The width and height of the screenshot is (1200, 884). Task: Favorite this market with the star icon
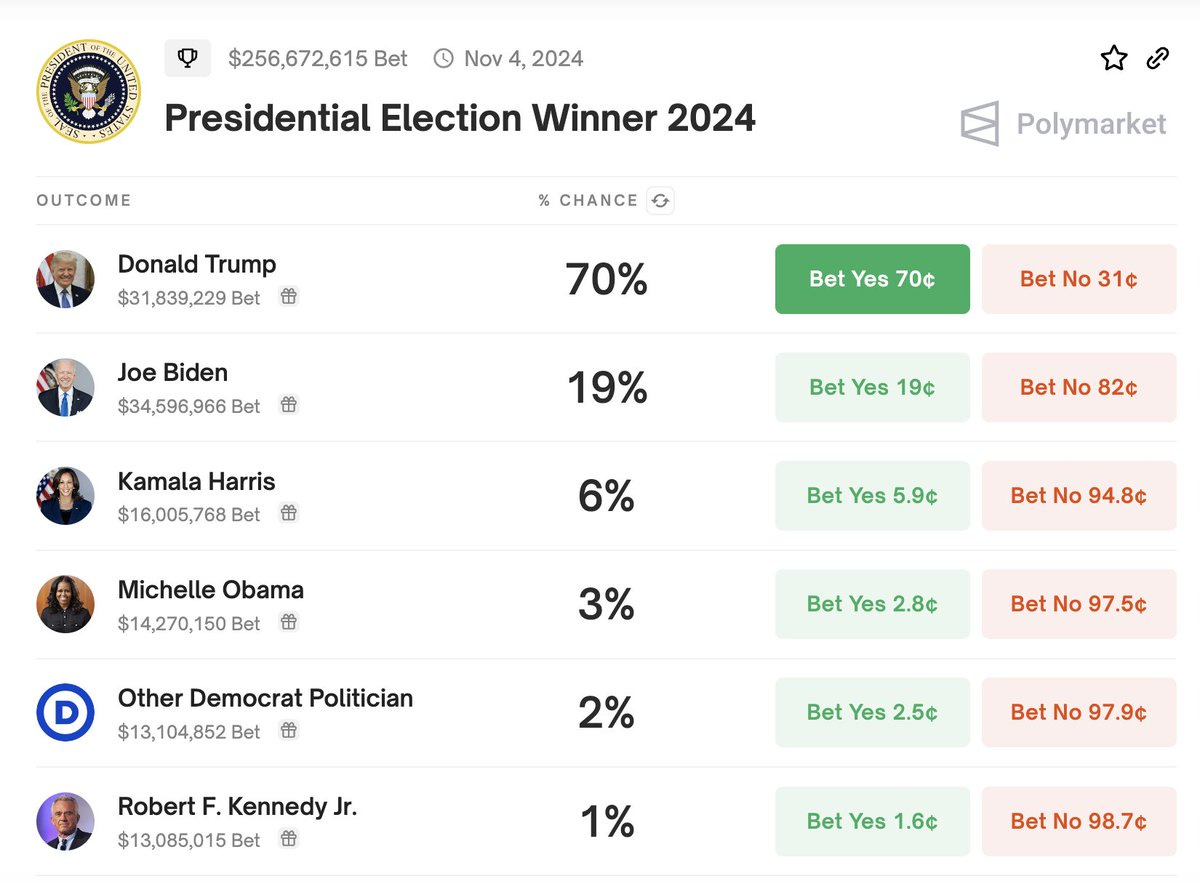(1113, 58)
